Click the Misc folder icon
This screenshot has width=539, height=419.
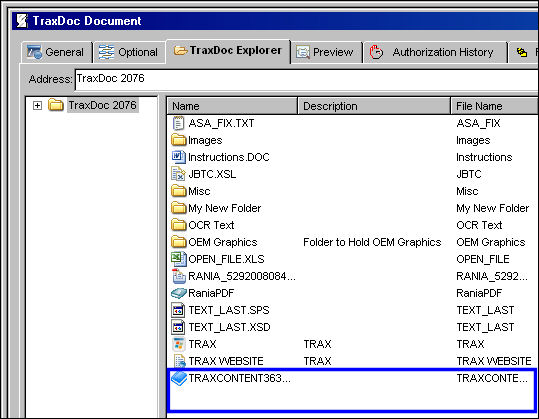pos(179,191)
